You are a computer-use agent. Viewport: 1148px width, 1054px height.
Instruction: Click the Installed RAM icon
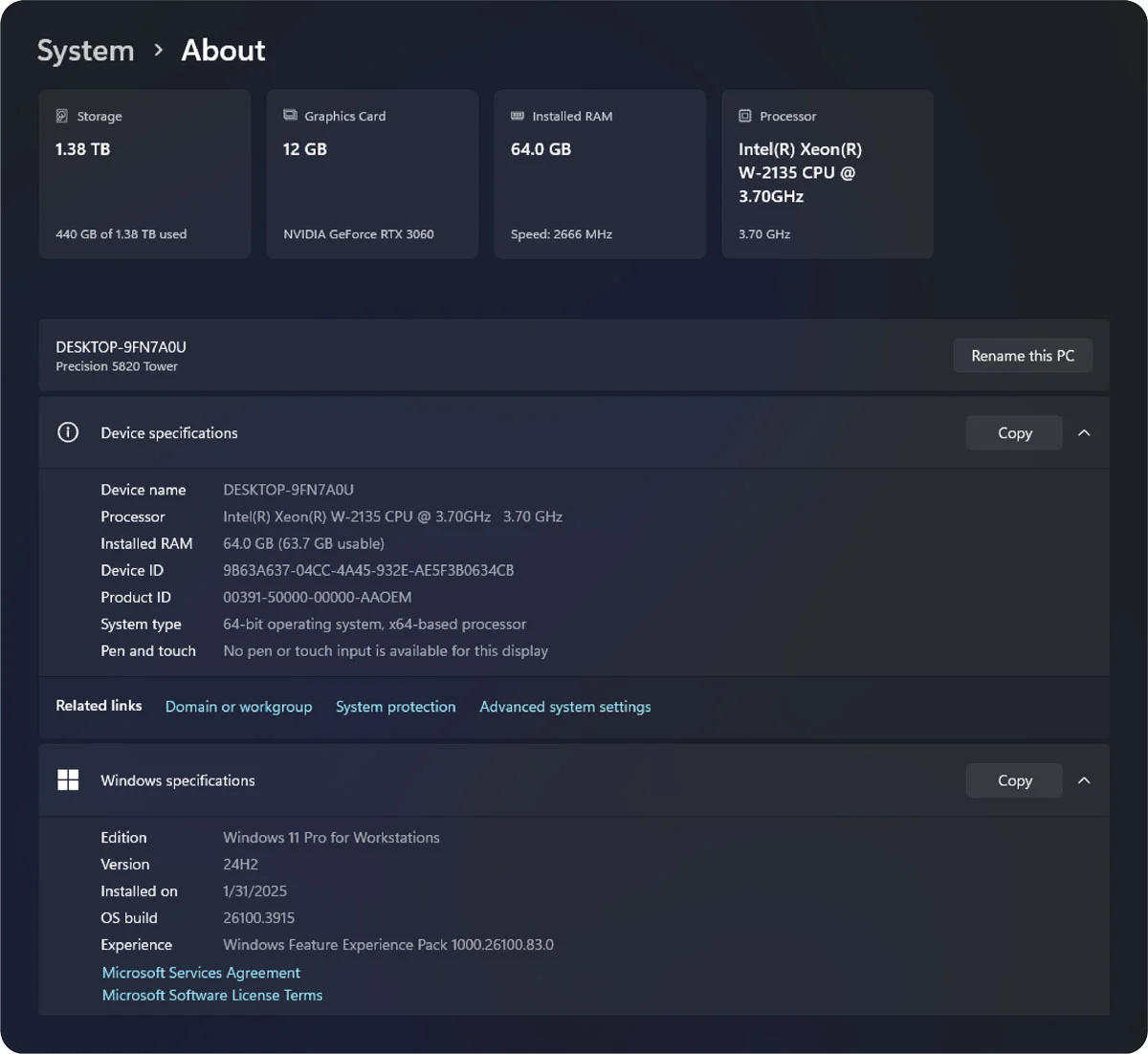point(518,116)
